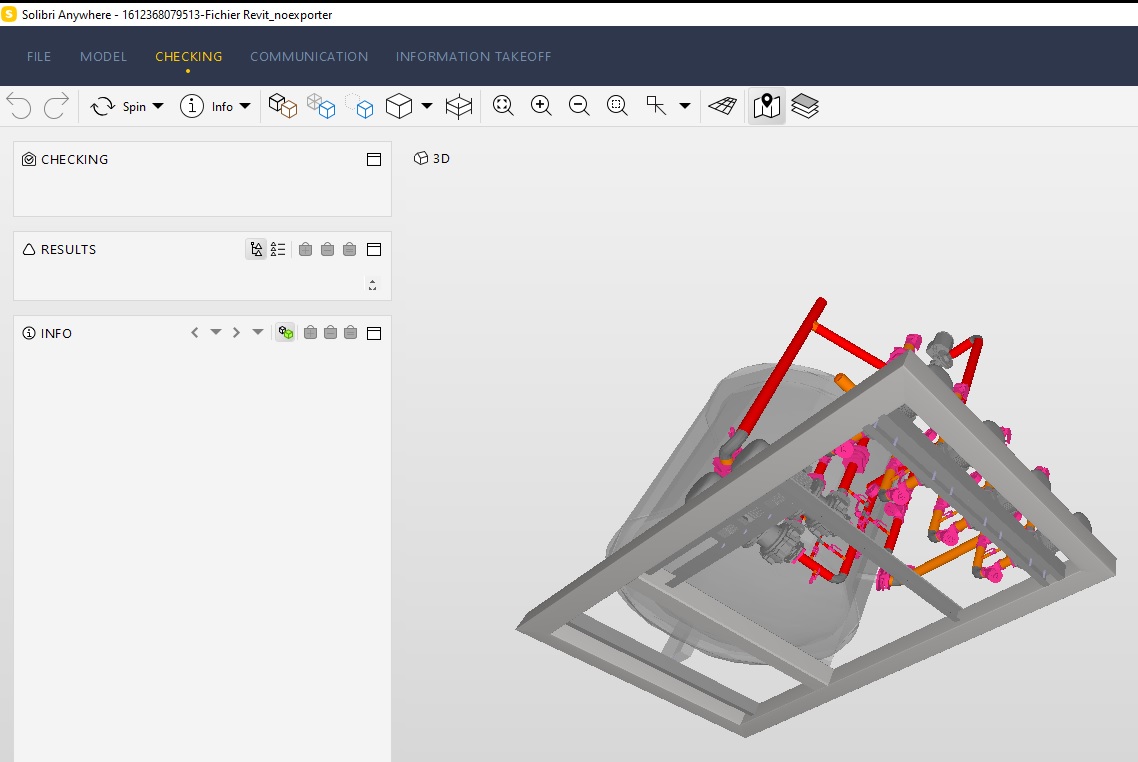The height and width of the screenshot is (762, 1138).
Task: Click the map markers view icon
Action: (766, 105)
